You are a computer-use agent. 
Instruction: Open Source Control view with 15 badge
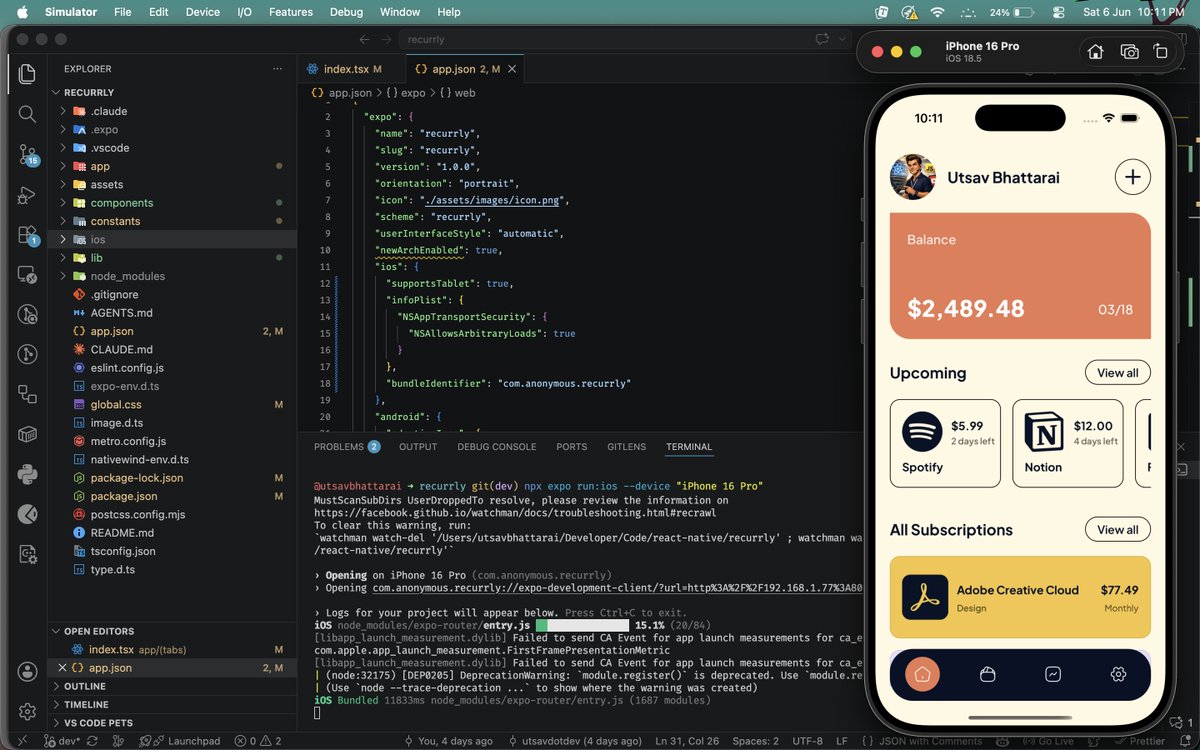pos(27,154)
